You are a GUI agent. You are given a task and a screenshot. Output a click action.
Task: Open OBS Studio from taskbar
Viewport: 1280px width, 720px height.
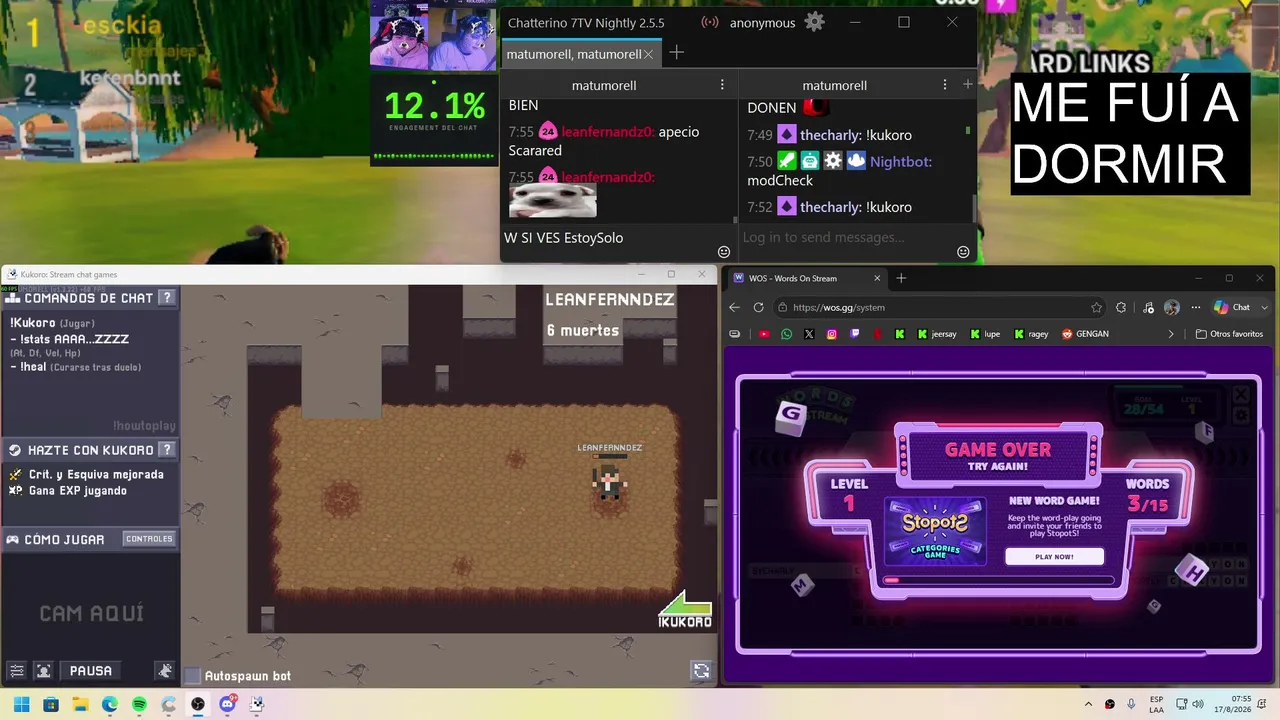click(198, 705)
